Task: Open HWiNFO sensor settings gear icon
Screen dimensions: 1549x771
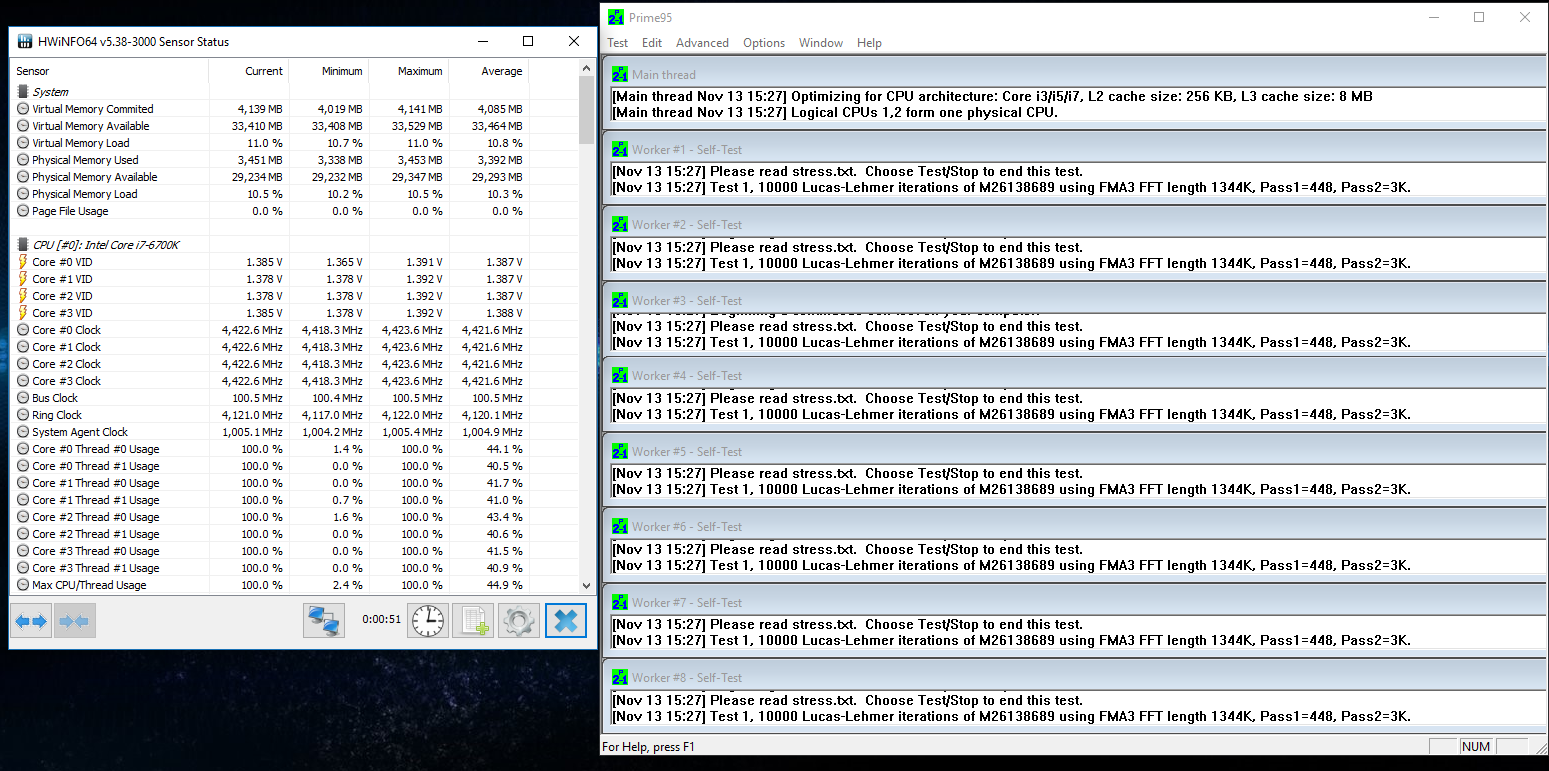Action: 518,621
